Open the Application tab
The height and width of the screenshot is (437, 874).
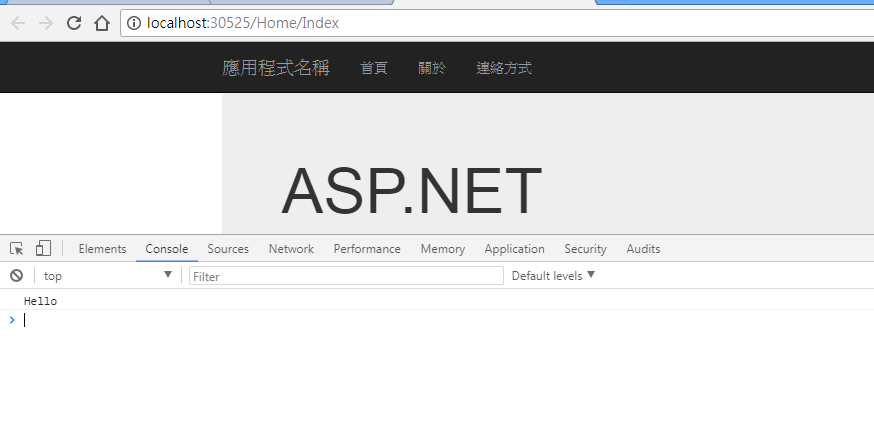(514, 249)
